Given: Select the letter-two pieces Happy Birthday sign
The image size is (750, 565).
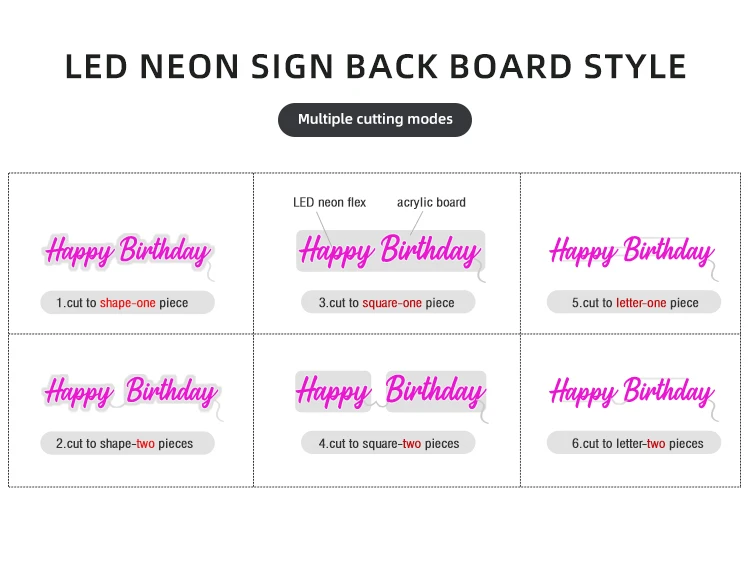Looking at the screenshot, I should tap(632, 391).
